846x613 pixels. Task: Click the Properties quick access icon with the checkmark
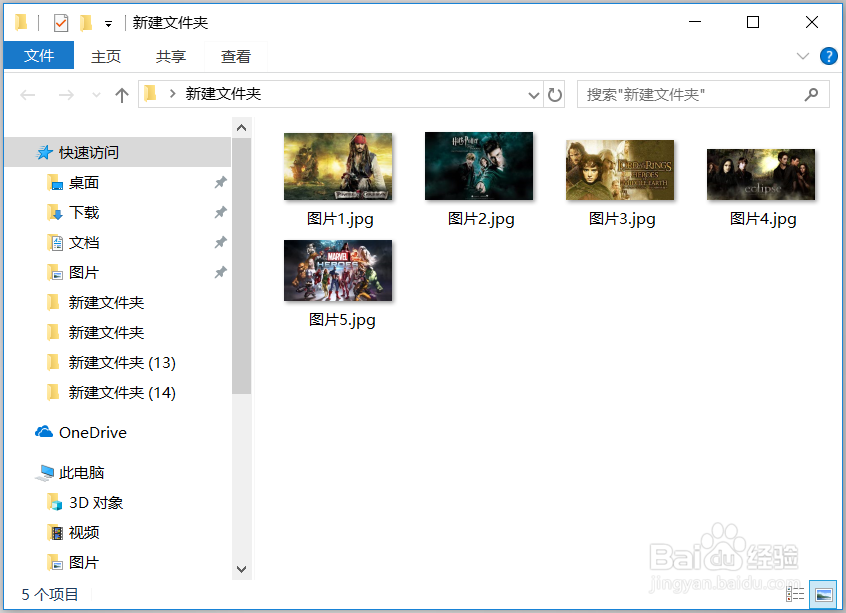point(61,23)
